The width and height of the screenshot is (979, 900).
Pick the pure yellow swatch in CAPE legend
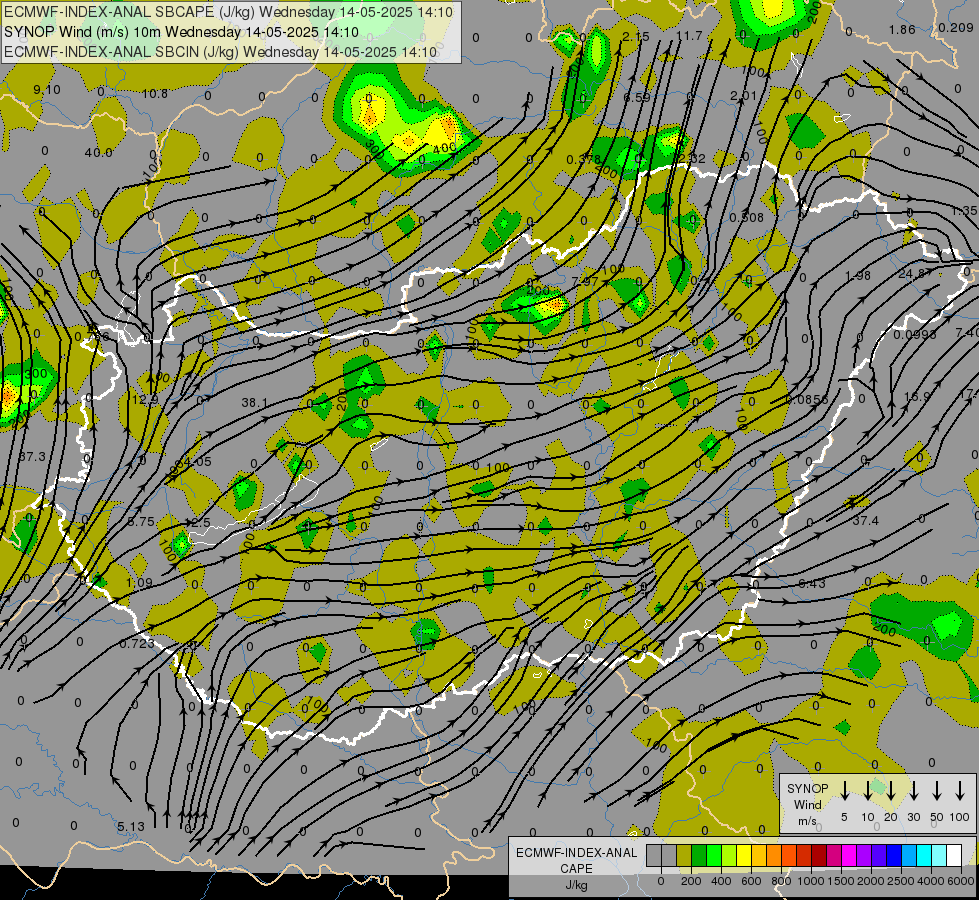coord(744,855)
